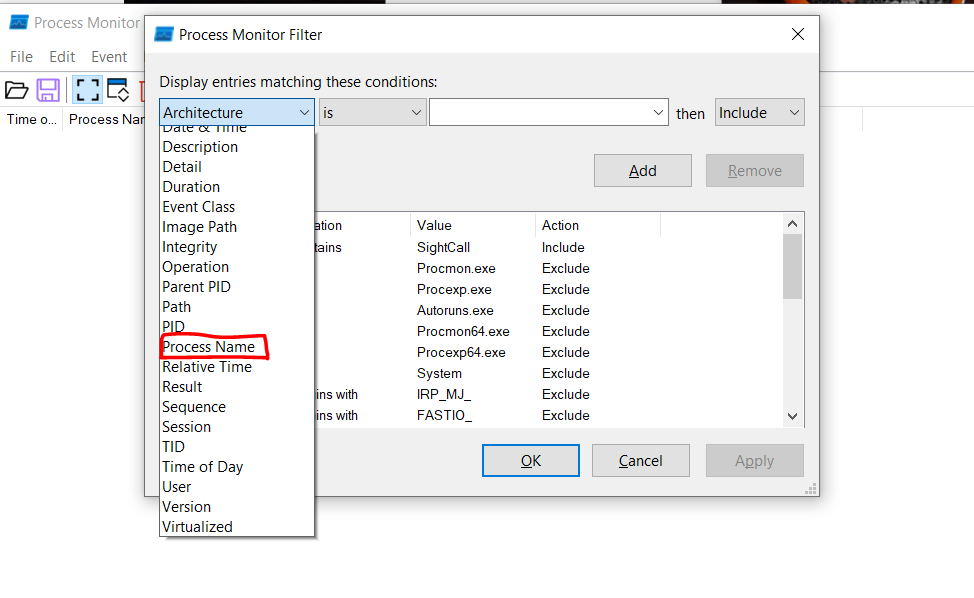The height and width of the screenshot is (598, 974).
Task: Select Parent PID in the list
Action: (237, 286)
